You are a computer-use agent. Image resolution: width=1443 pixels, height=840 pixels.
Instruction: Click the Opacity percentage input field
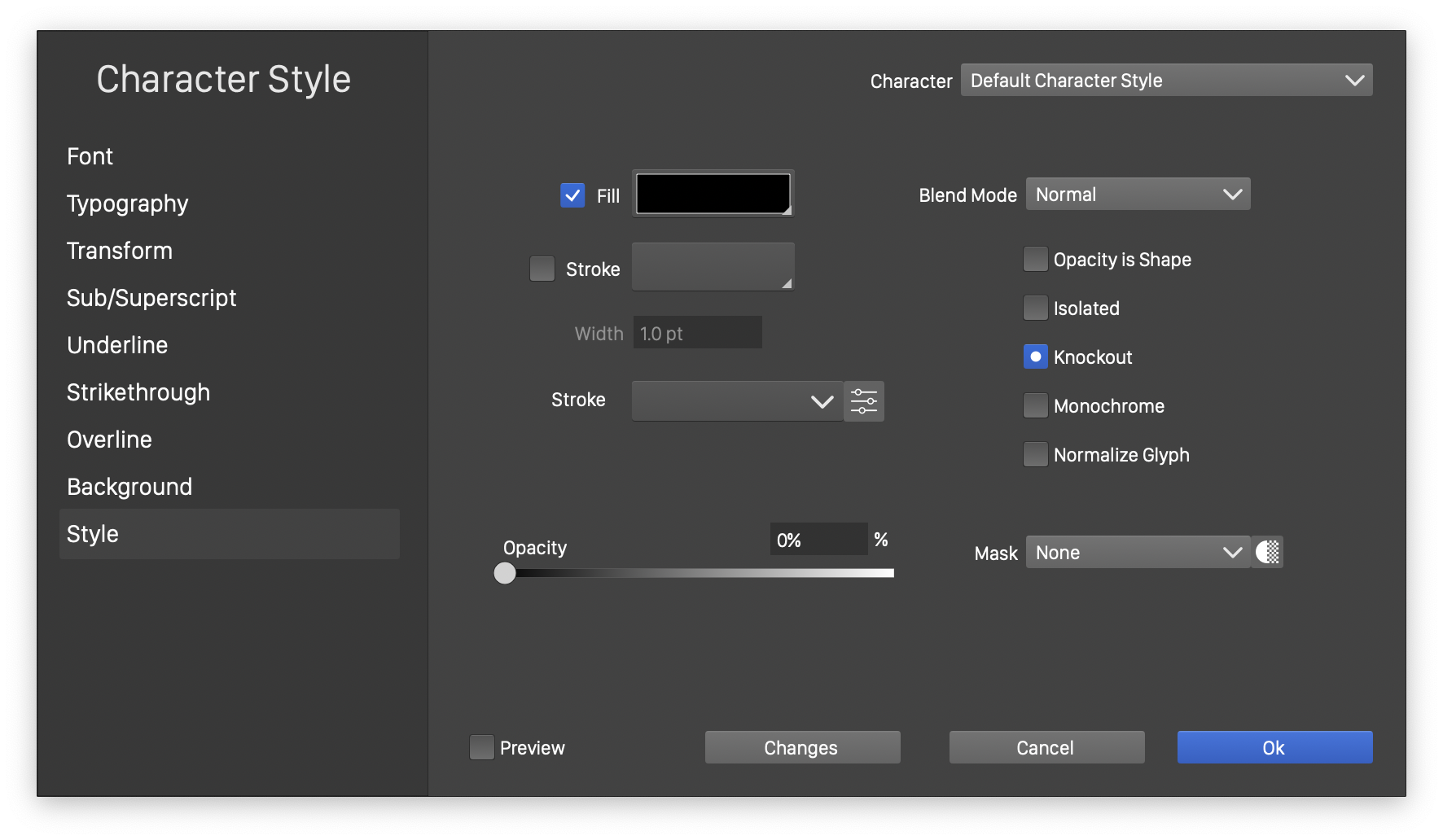click(x=818, y=540)
